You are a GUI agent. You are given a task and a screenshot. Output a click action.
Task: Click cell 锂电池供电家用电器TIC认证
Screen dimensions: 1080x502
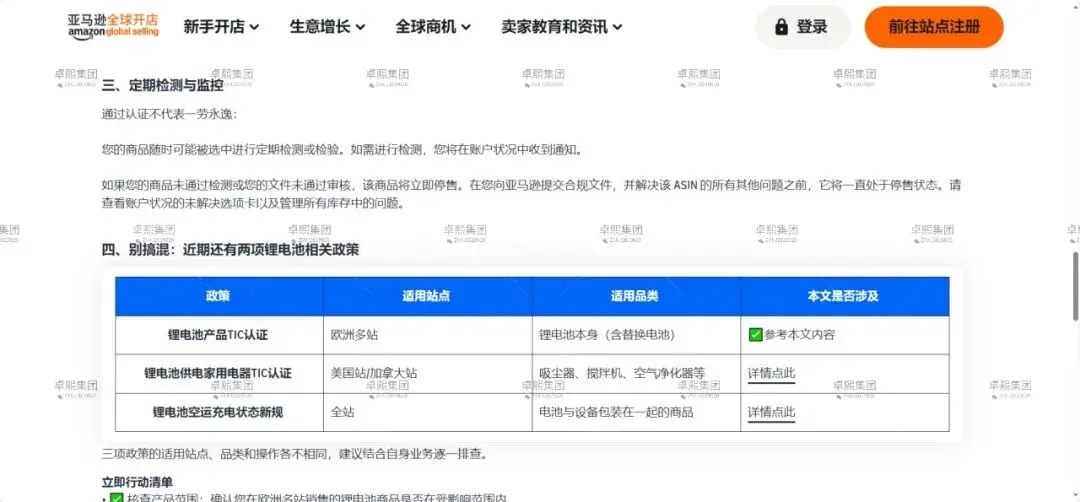click(x=219, y=374)
